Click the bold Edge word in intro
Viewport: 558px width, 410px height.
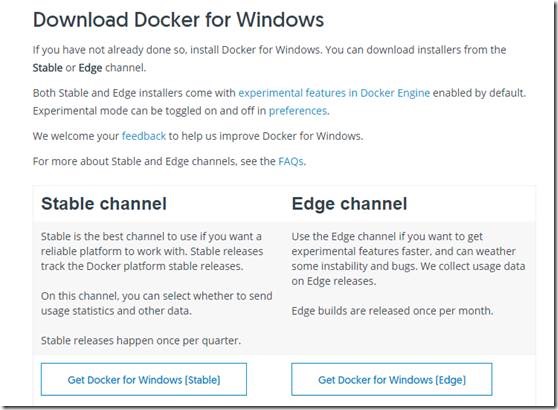pos(90,68)
